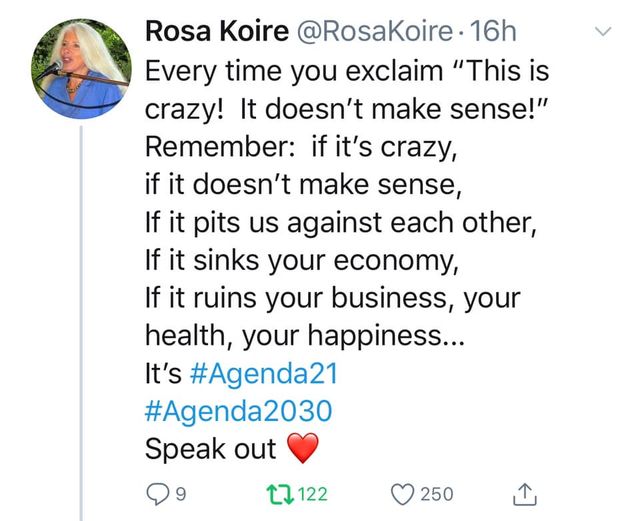Open the tweet via its first text line
This screenshot has height=521, width=640.
coord(346,71)
